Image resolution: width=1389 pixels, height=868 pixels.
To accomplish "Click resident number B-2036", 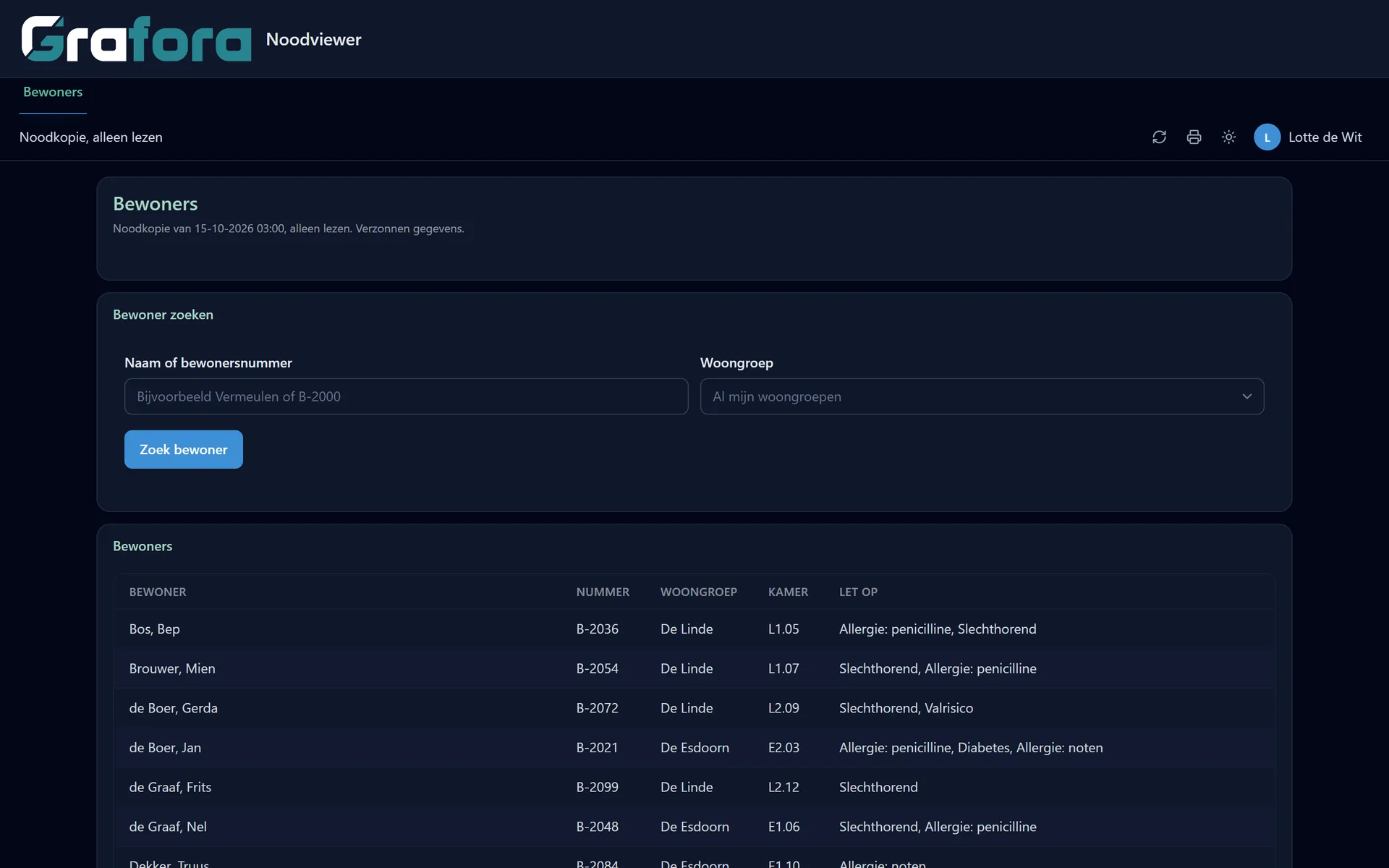I will 597,629.
